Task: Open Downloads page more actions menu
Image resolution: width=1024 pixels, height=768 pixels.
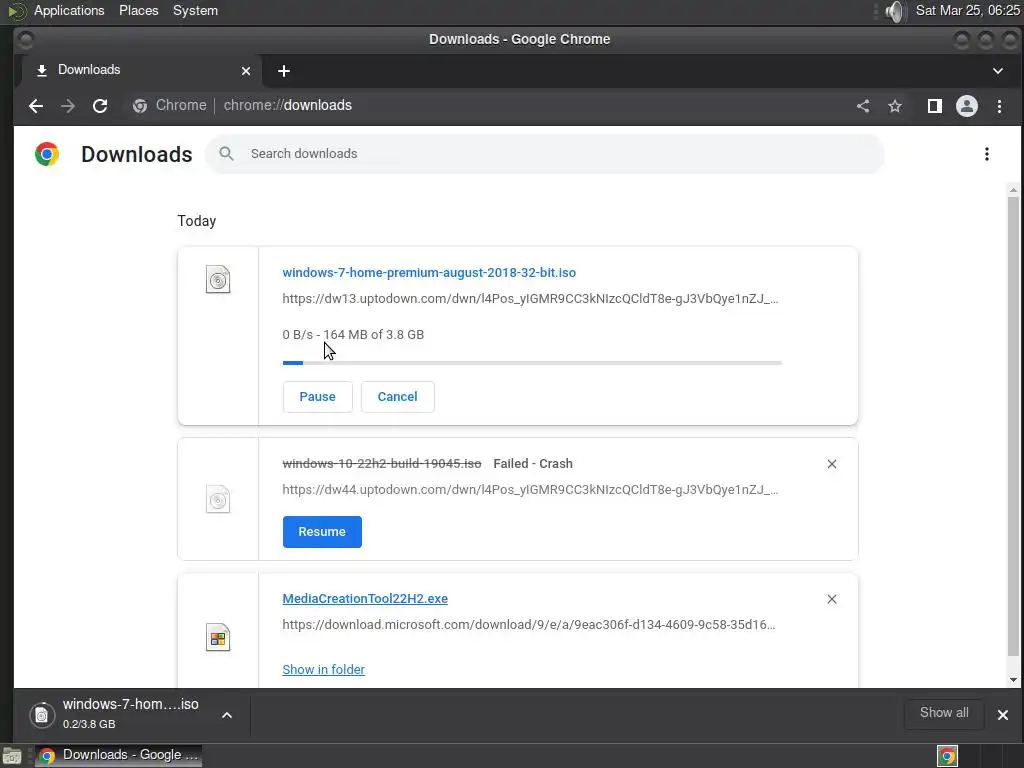Action: (x=987, y=154)
